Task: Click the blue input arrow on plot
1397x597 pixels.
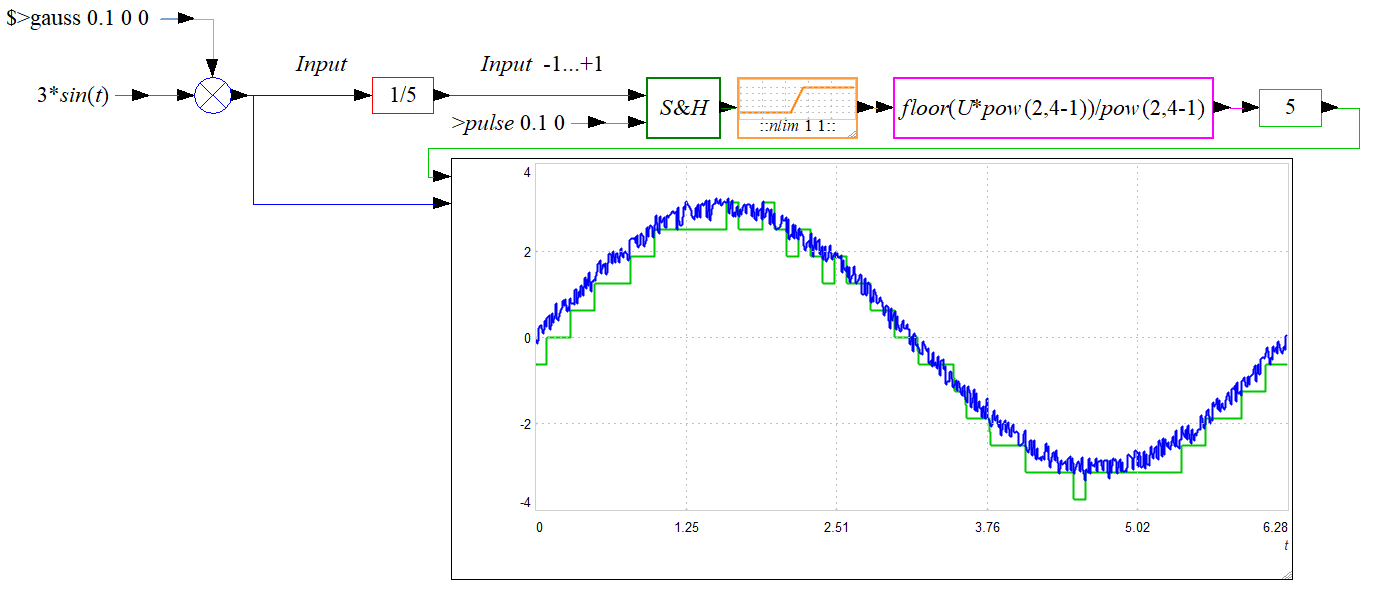Action: coord(441,204)
